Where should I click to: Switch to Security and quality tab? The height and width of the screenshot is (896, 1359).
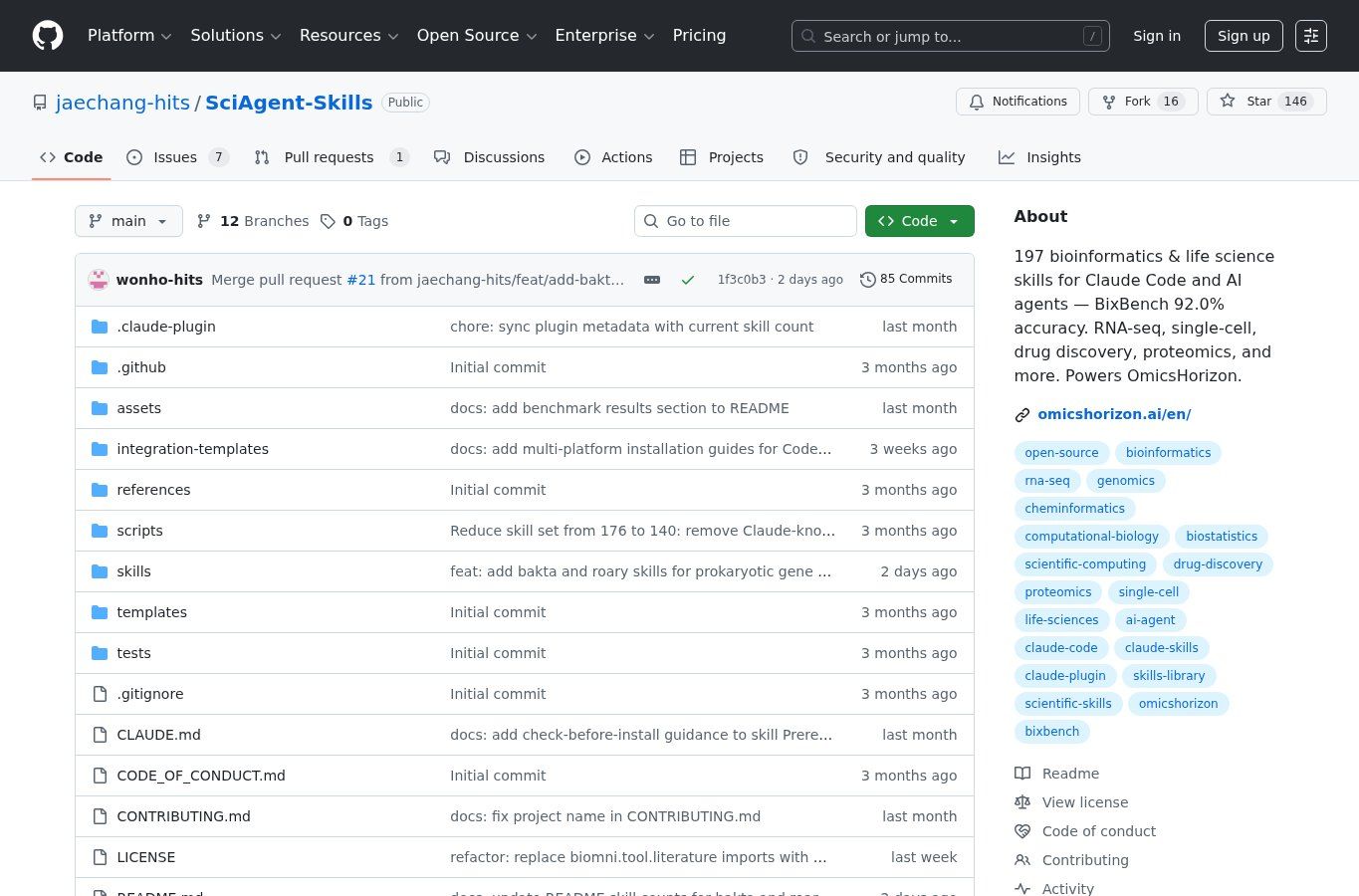tap(879, 157)
